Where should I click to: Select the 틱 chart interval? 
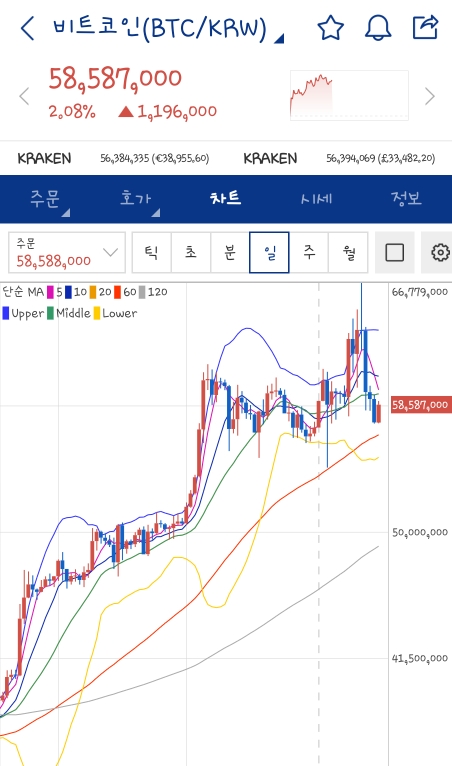pyautogui.click(x=151, y=253)
